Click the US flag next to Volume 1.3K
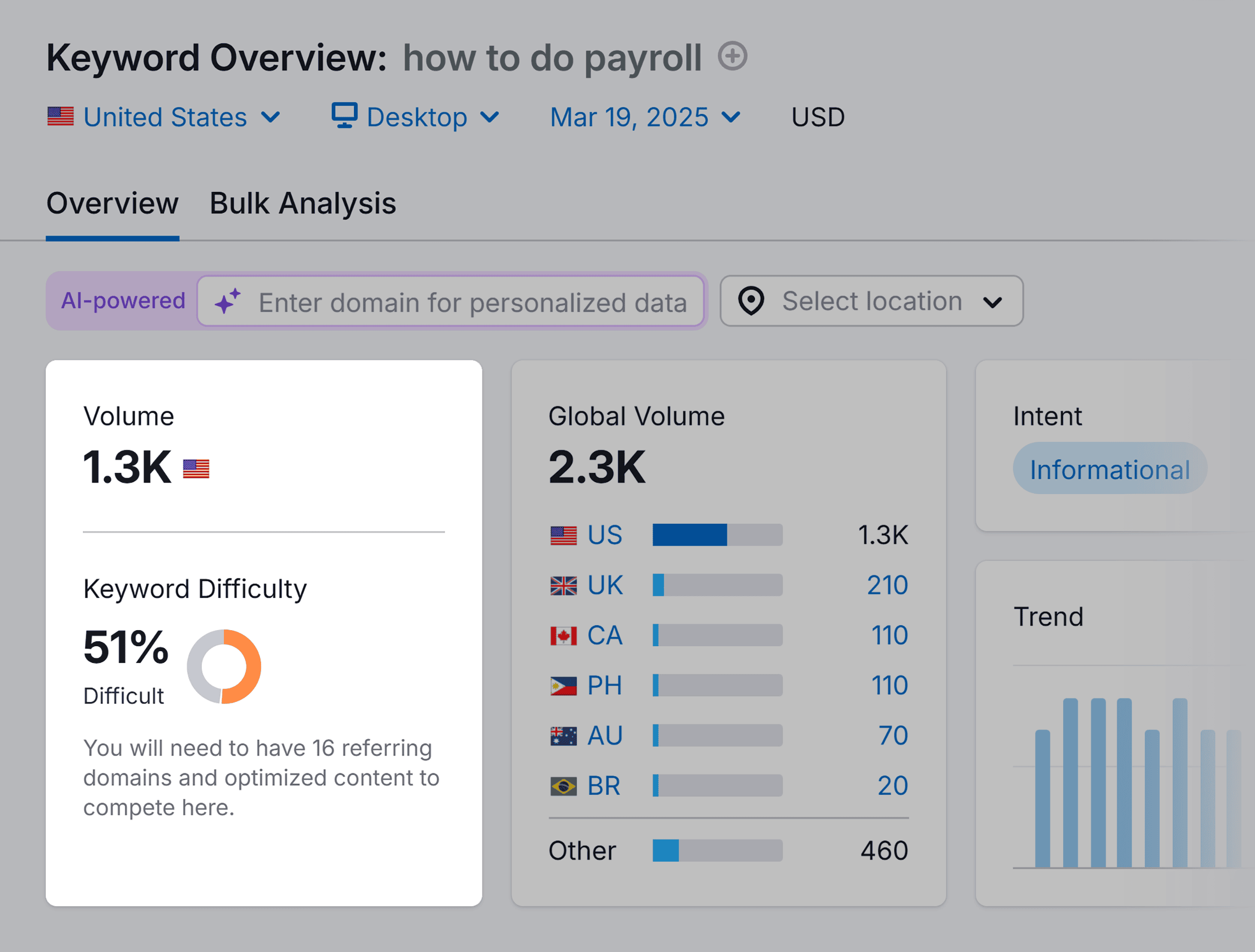1255x952 pixels. (196, 468)
